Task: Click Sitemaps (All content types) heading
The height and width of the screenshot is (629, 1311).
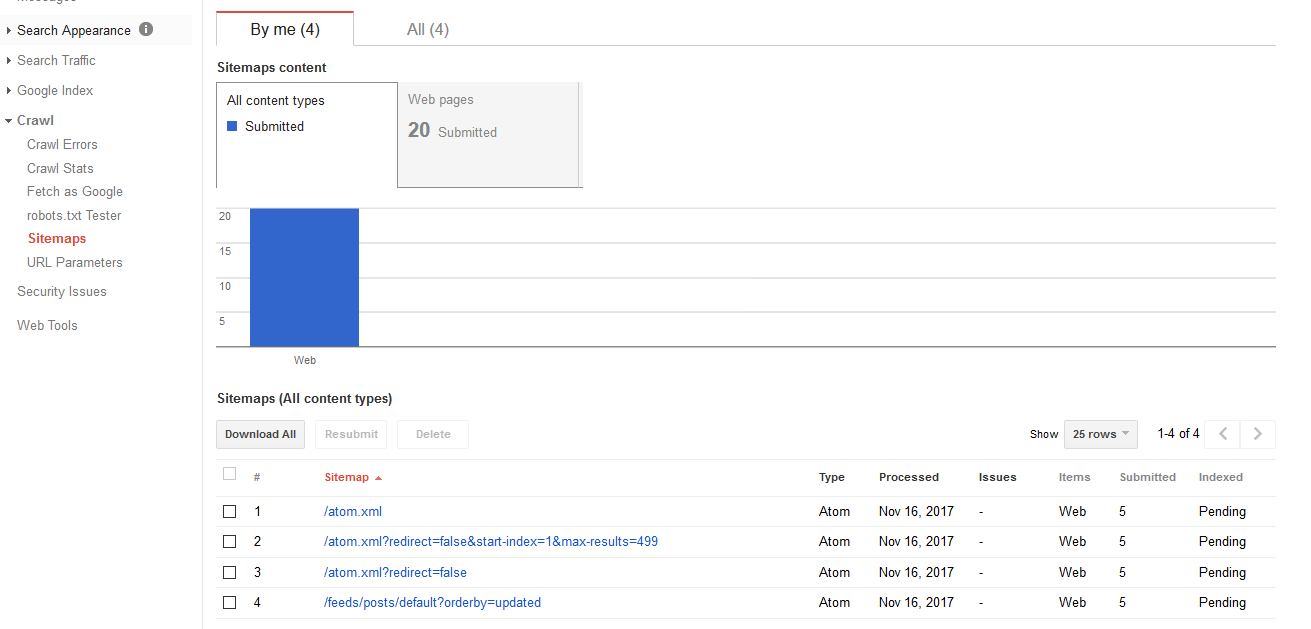Action: point(304,399)
